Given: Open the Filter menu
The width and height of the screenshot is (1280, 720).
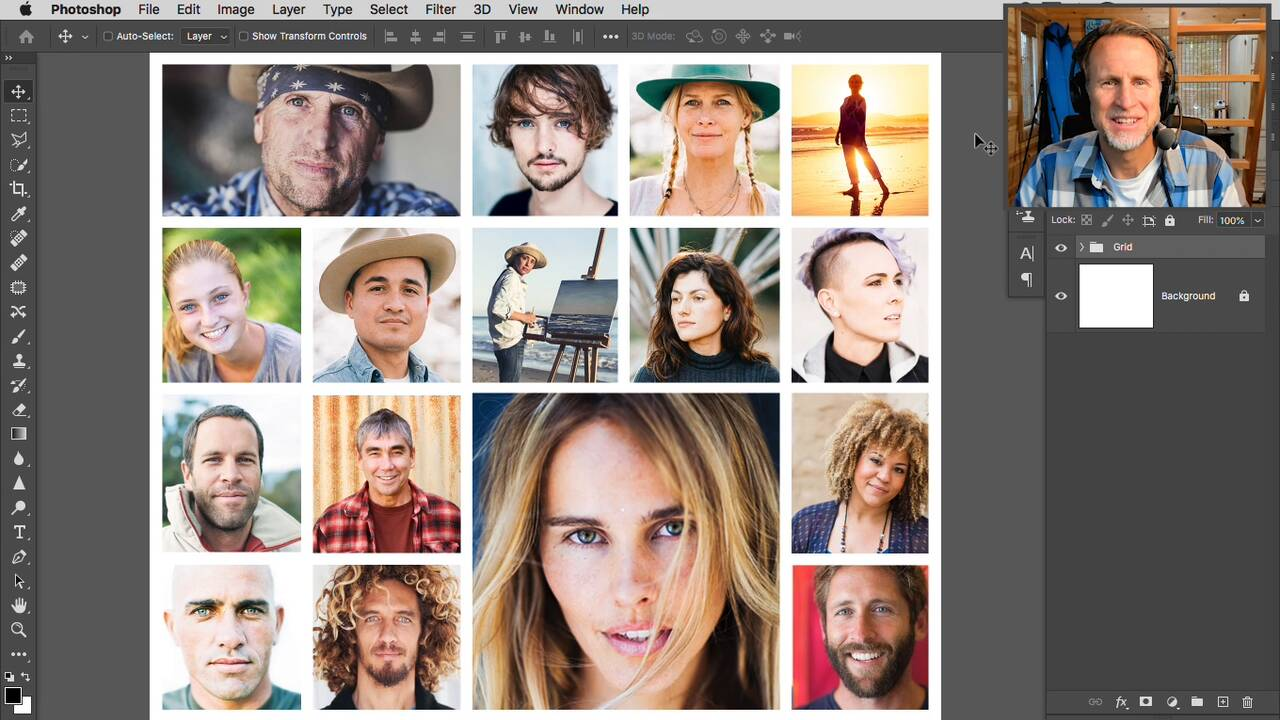Looking at the screenshot, I should pyautogui.click(x=440, y=9).
